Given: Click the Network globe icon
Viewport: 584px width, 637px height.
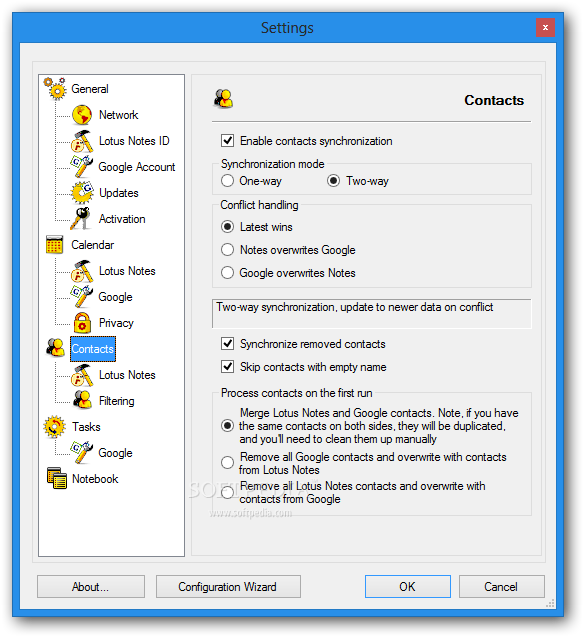Looking at the screenshot, I should click(x=82, y=115).
